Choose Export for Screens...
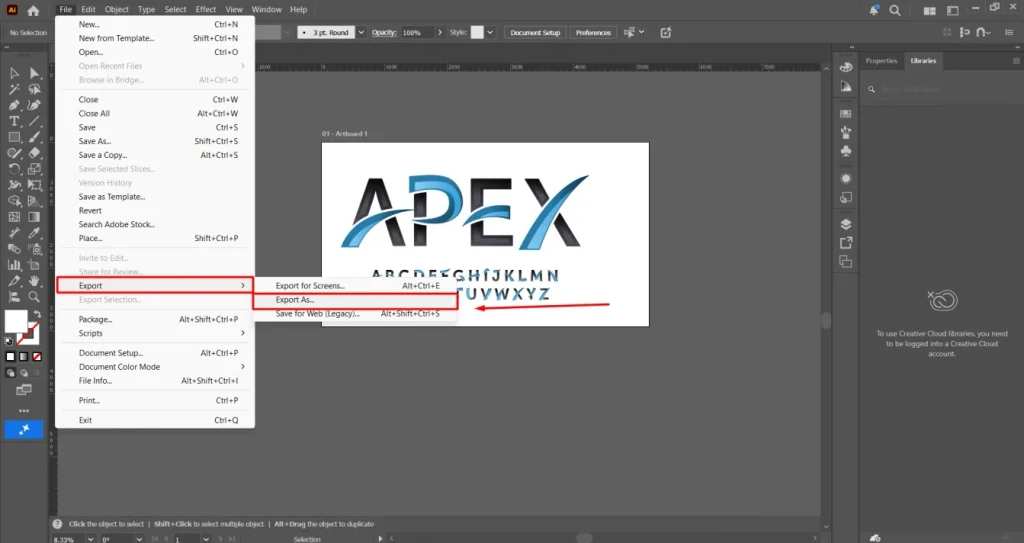 pyautogui.click(x=356, y=286)
